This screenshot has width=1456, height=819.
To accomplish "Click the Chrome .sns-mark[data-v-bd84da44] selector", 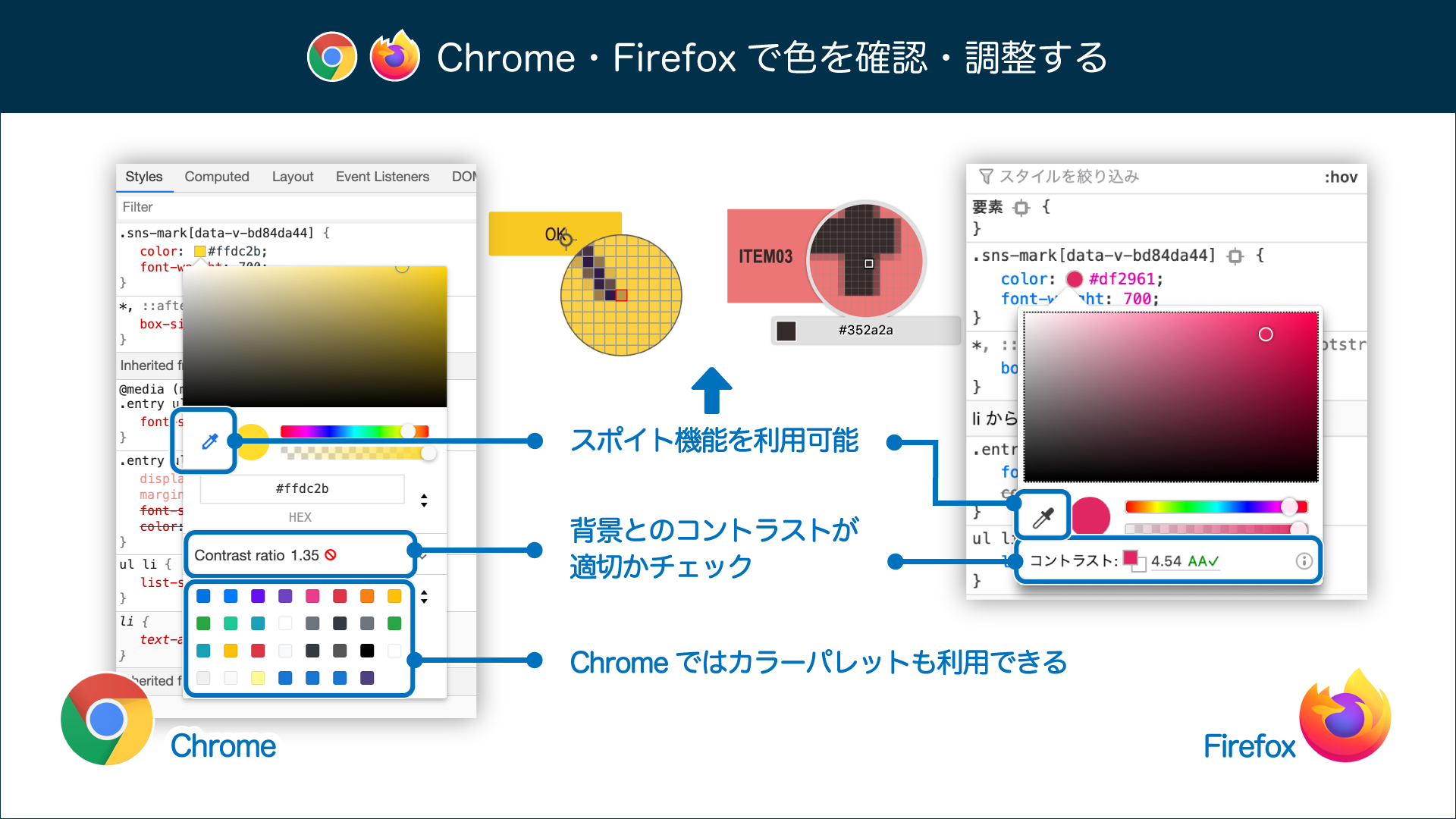I will tap(216, 234).
